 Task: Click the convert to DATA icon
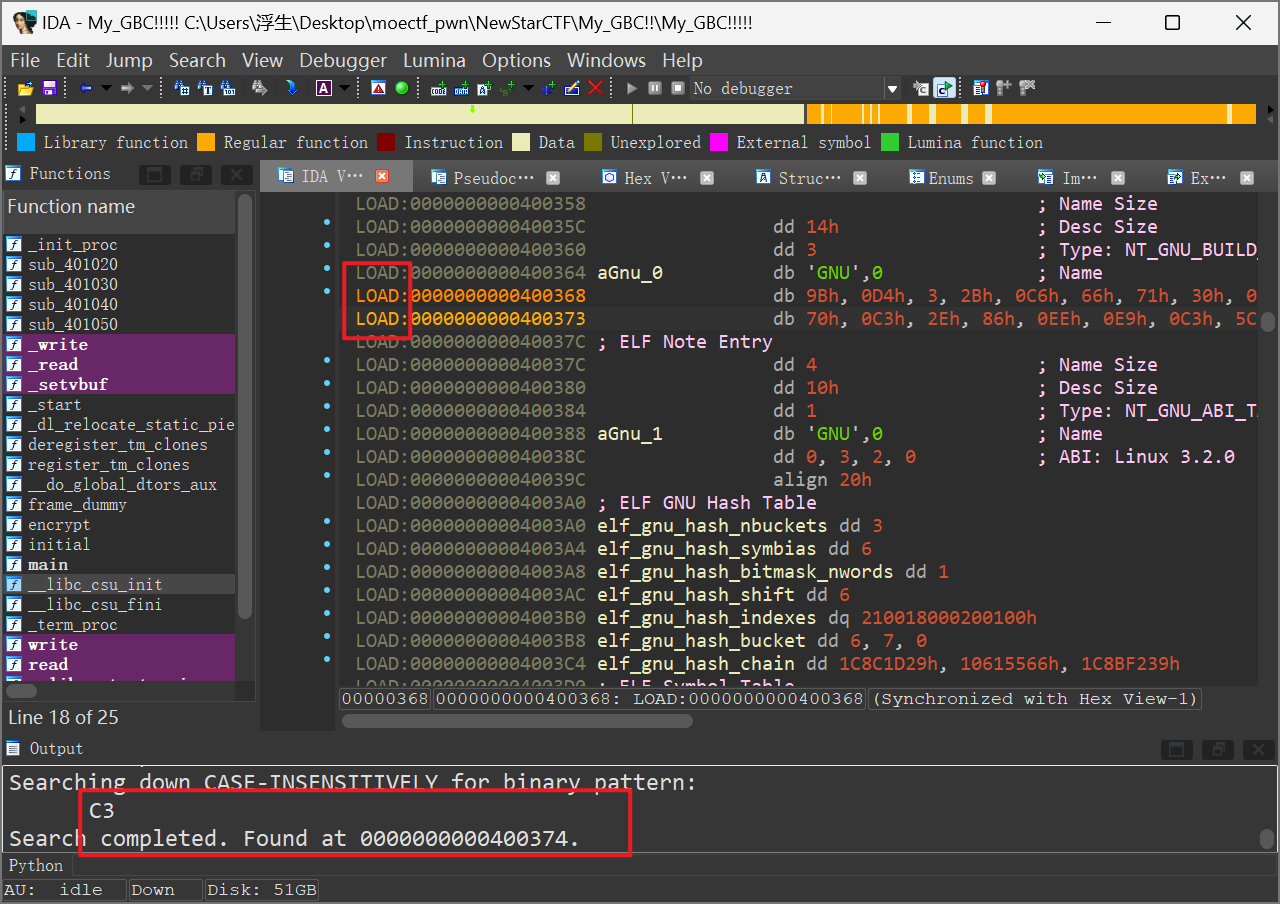coord(462,88)
